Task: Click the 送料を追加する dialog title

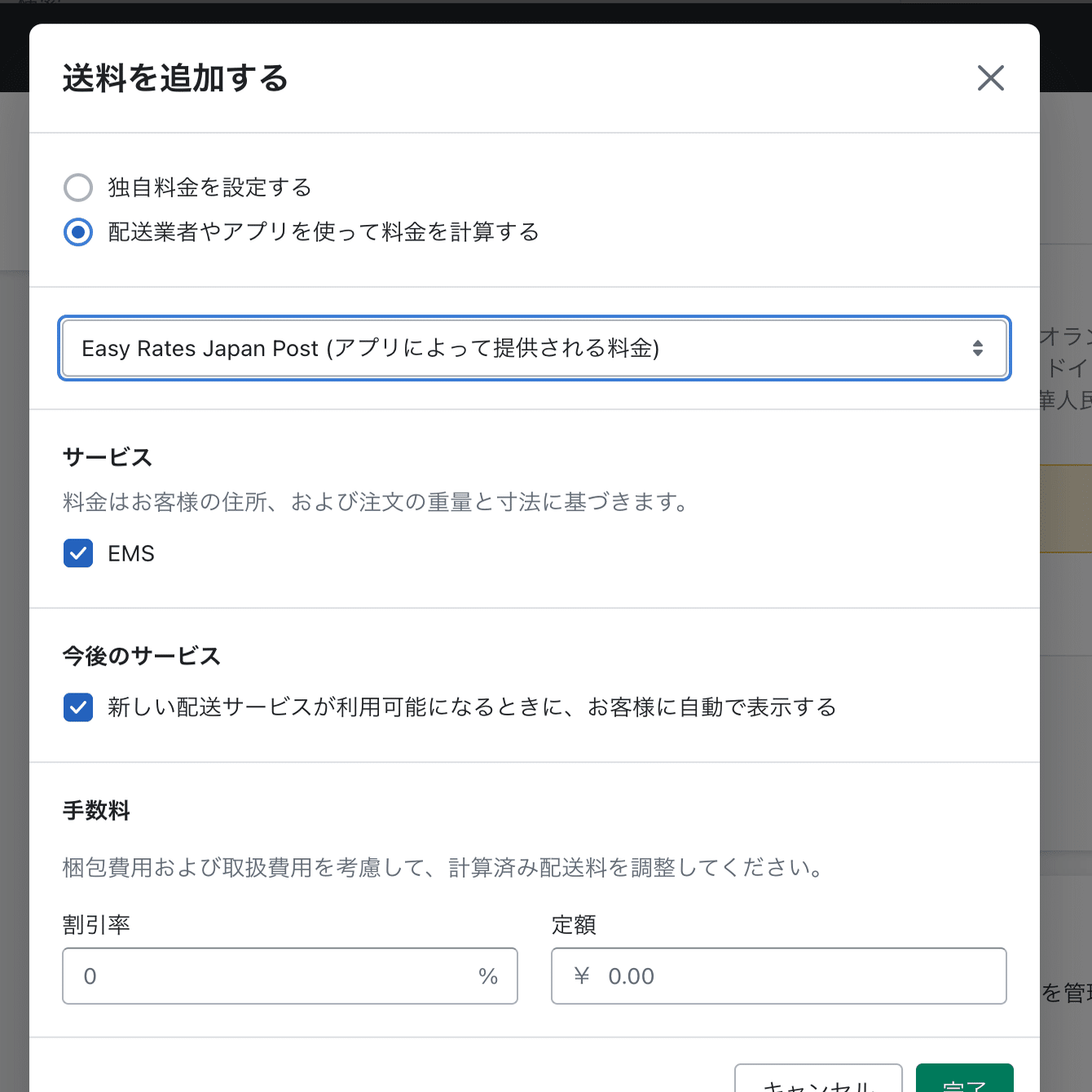Action: pyautogui.click(x=175, y=78)
